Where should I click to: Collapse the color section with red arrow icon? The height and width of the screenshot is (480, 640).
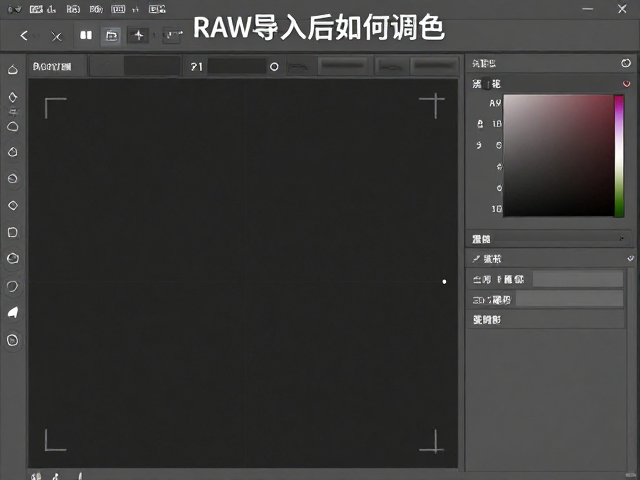[x=627, y=84]
